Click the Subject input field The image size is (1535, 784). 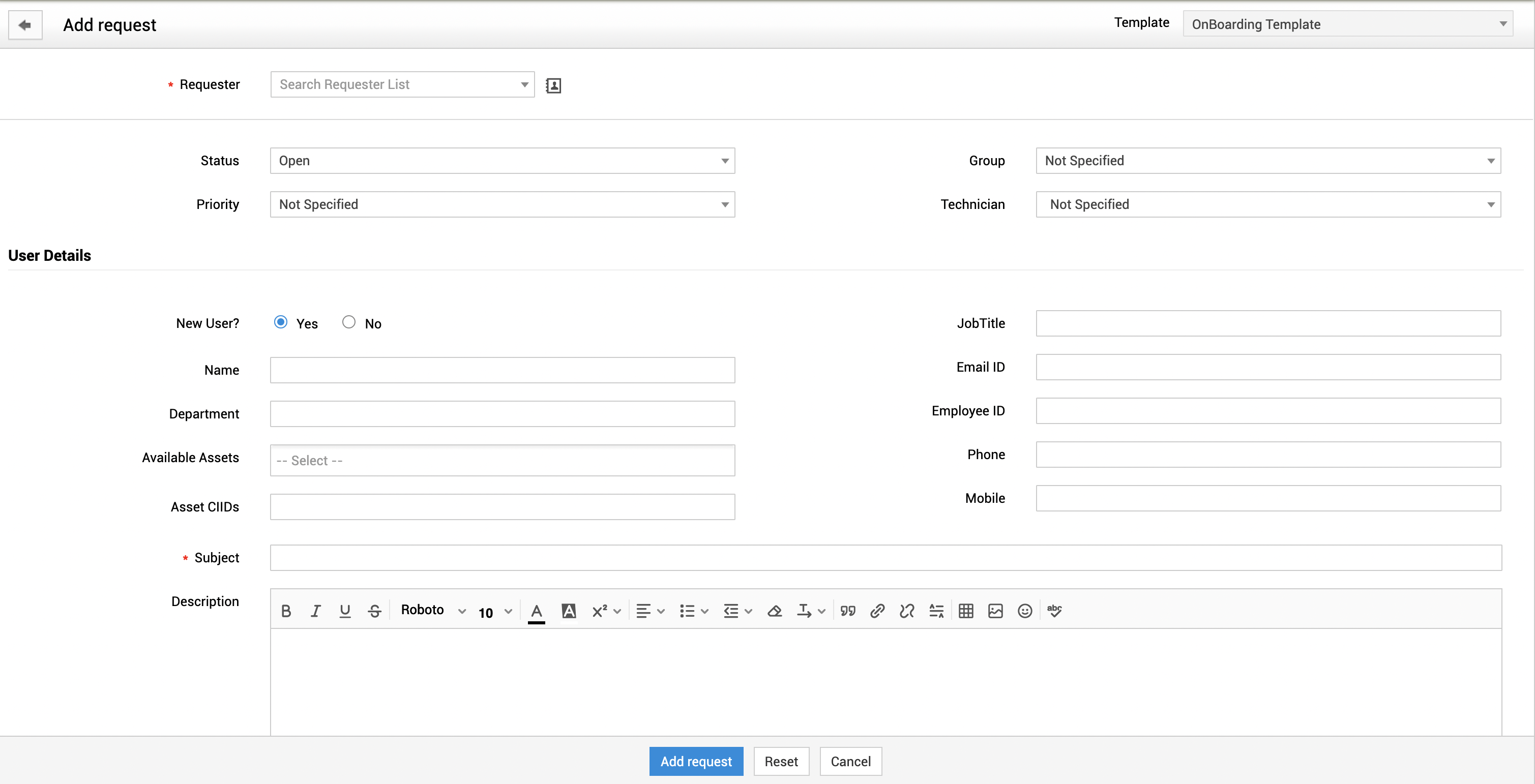point(885,558)
